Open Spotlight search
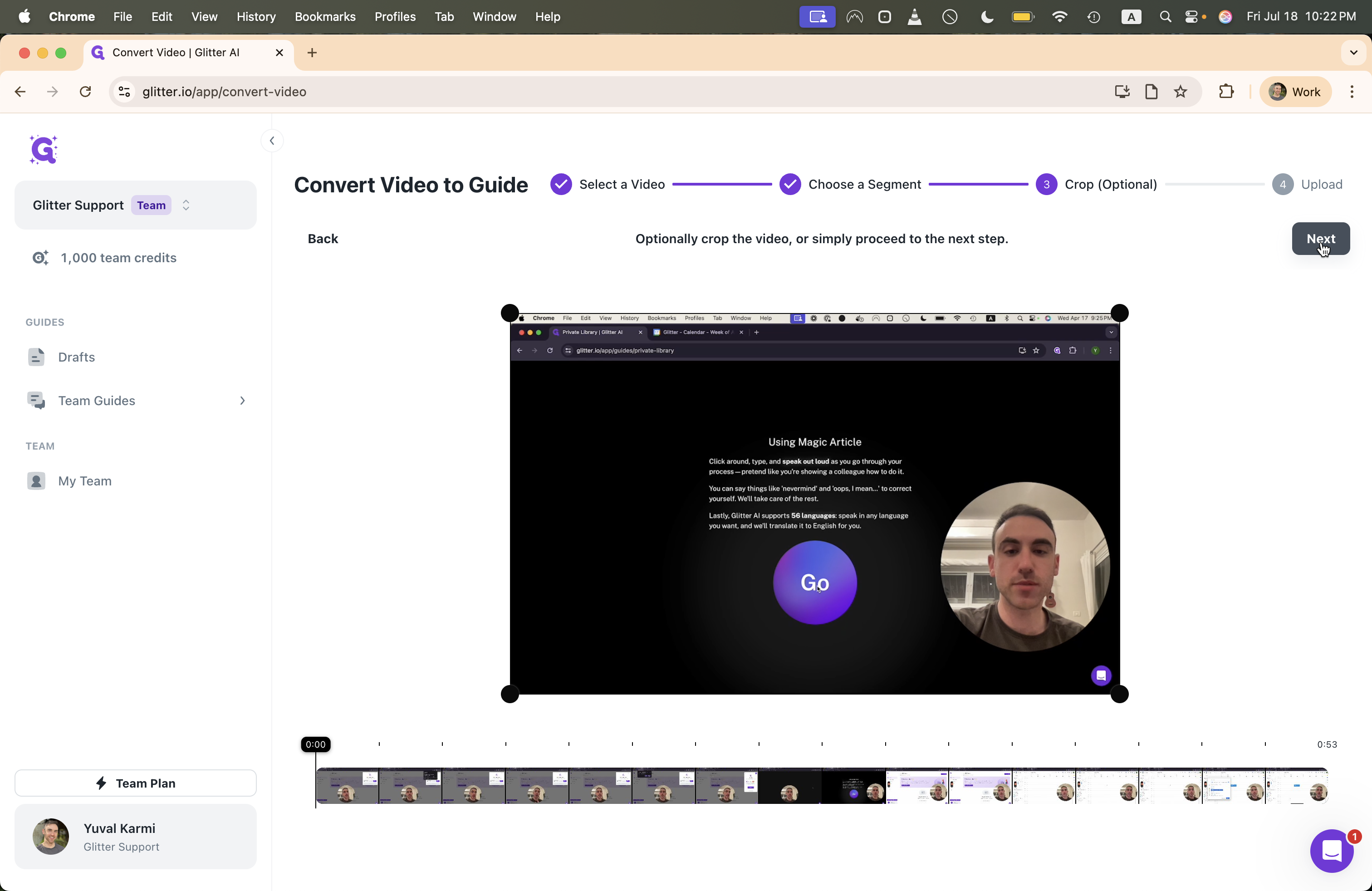Screen dimensions: 1372x891 click(x=1165, y=17)
